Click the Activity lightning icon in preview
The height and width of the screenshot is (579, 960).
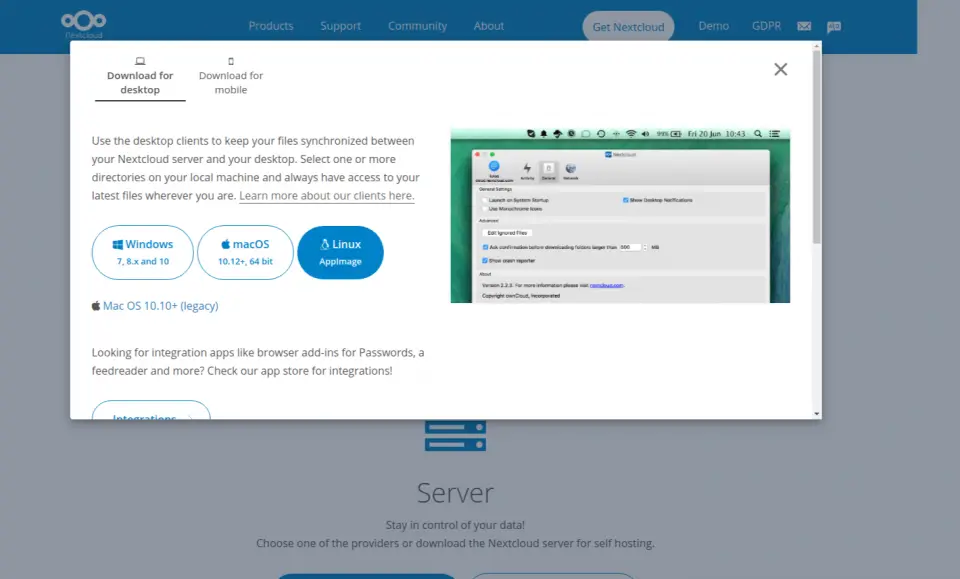[527, 170]
